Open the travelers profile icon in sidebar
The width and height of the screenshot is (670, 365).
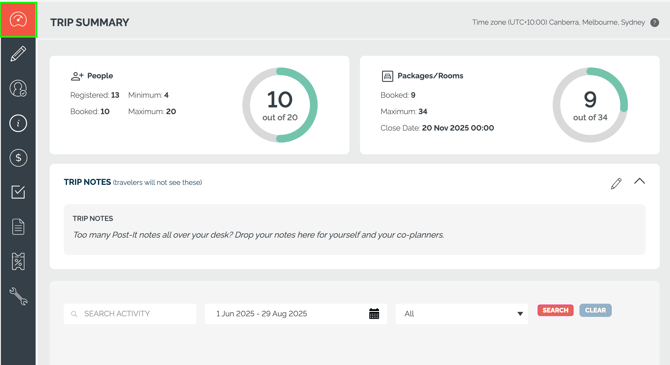tap(18, 88)
